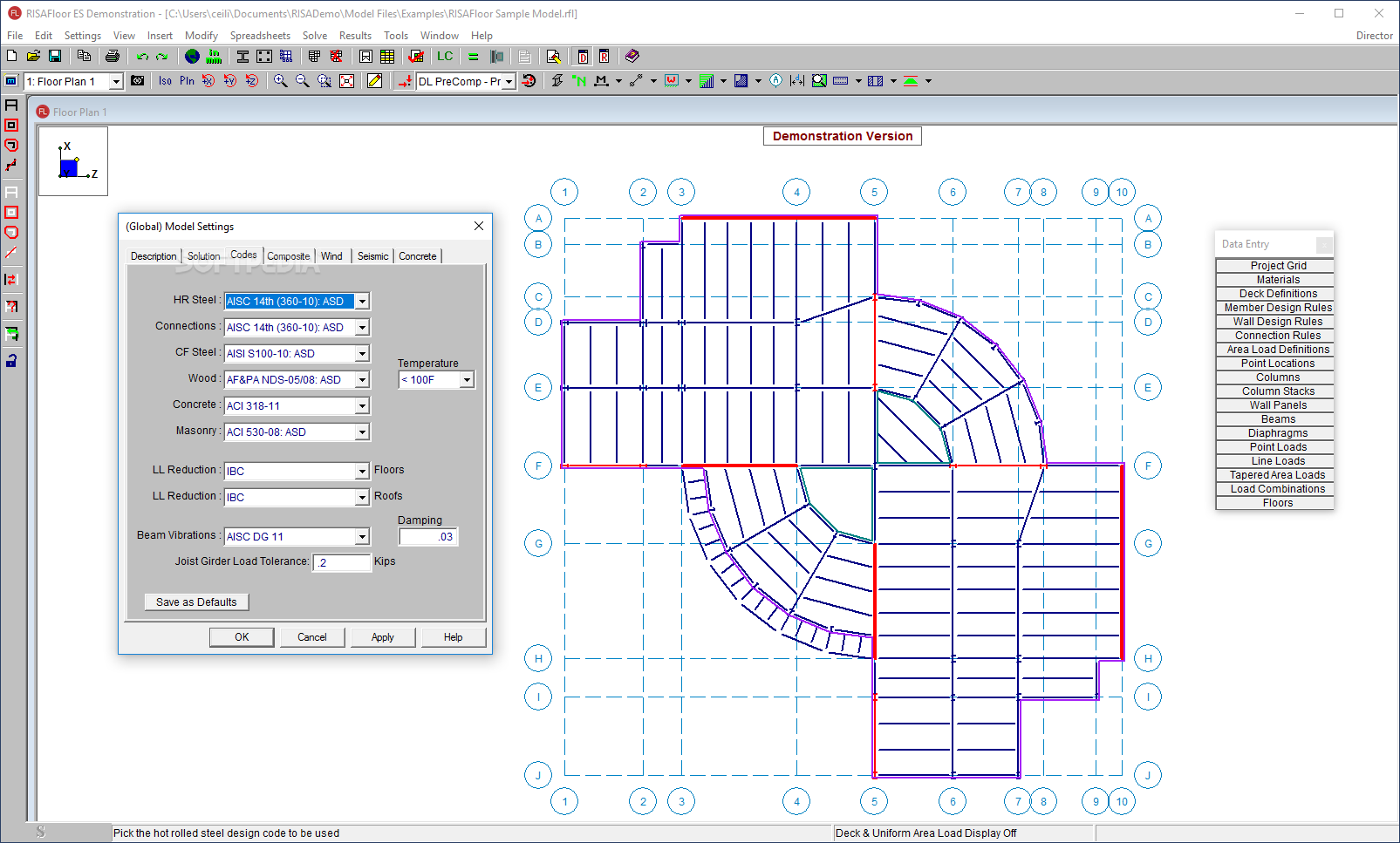Redo the last undone action

point(162,56)
